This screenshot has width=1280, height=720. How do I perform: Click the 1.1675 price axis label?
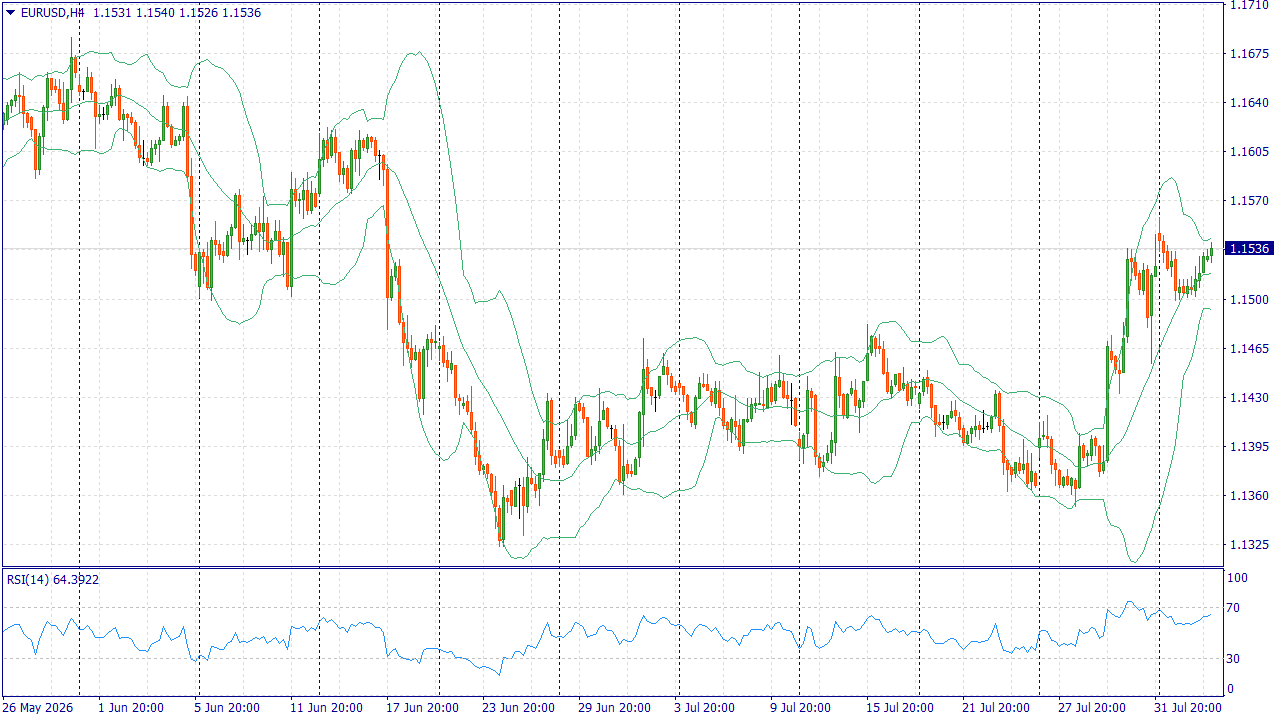click(x=1249, y=54)
